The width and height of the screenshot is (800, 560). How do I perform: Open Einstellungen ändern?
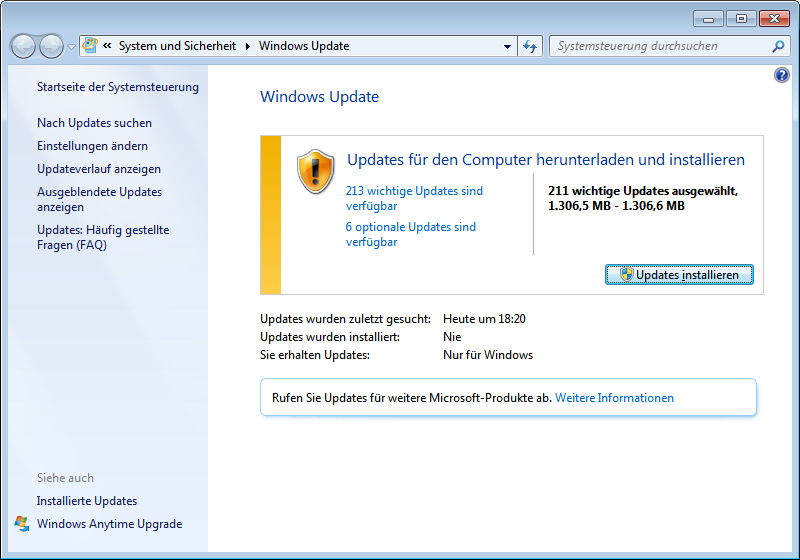click(x=92, y=146)
